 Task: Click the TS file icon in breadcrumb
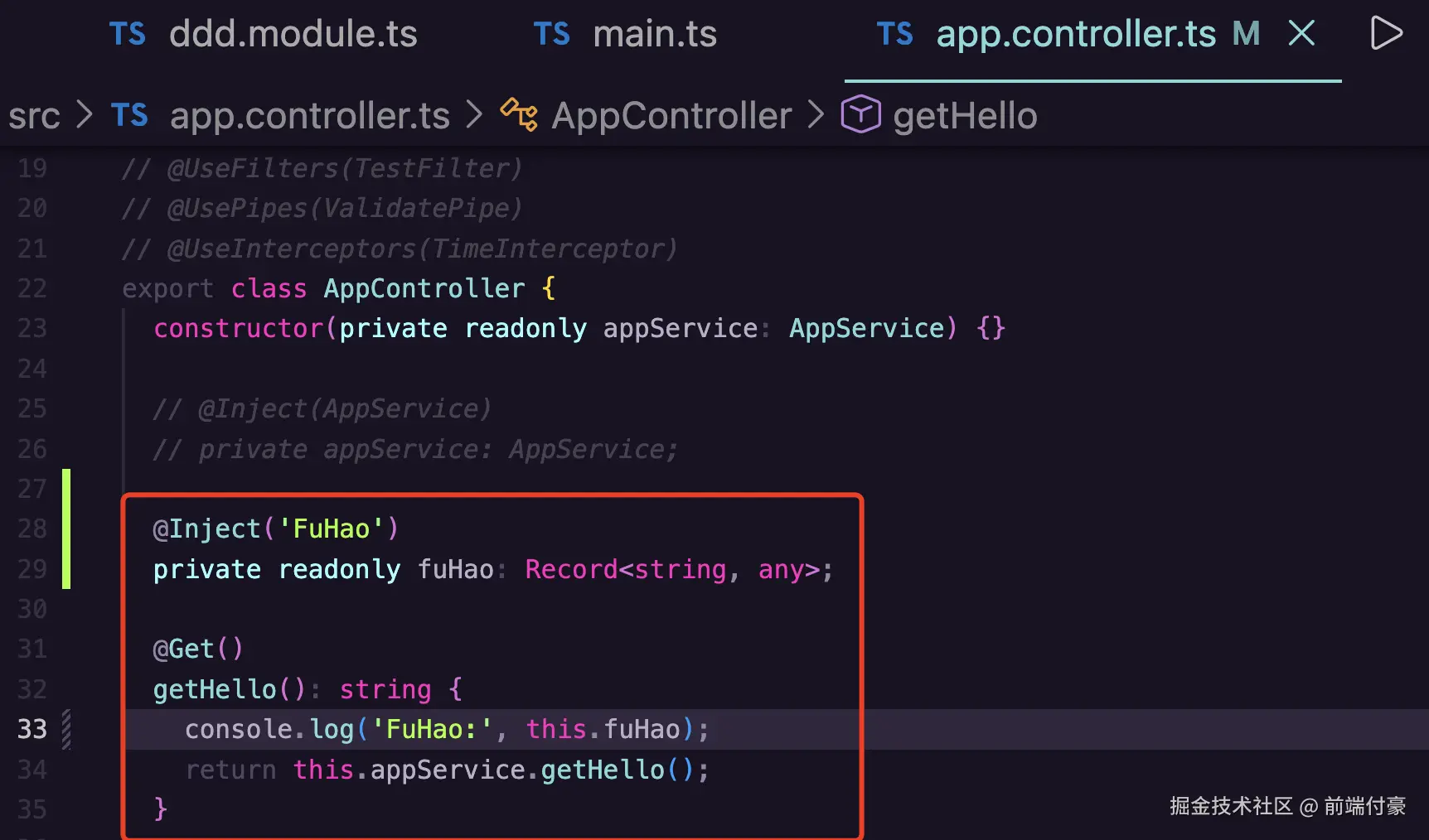(129, 115)
